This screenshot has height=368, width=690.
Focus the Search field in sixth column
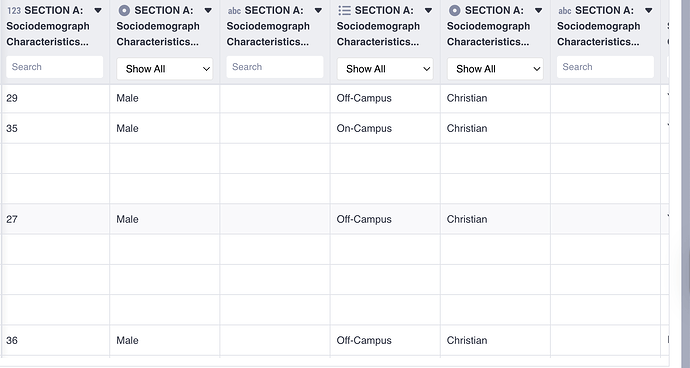(605, 67)
